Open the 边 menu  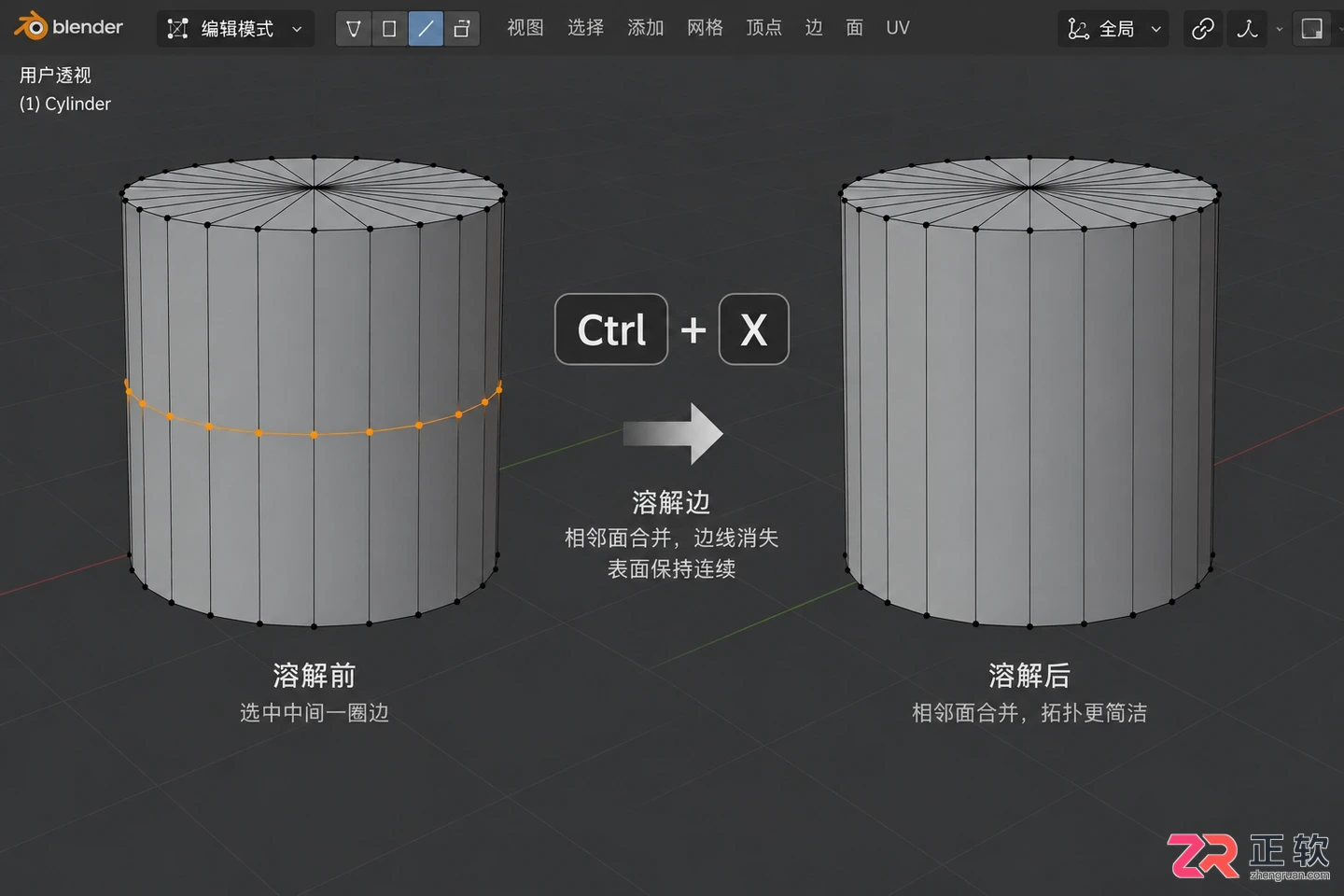click(x=814, y=28)
